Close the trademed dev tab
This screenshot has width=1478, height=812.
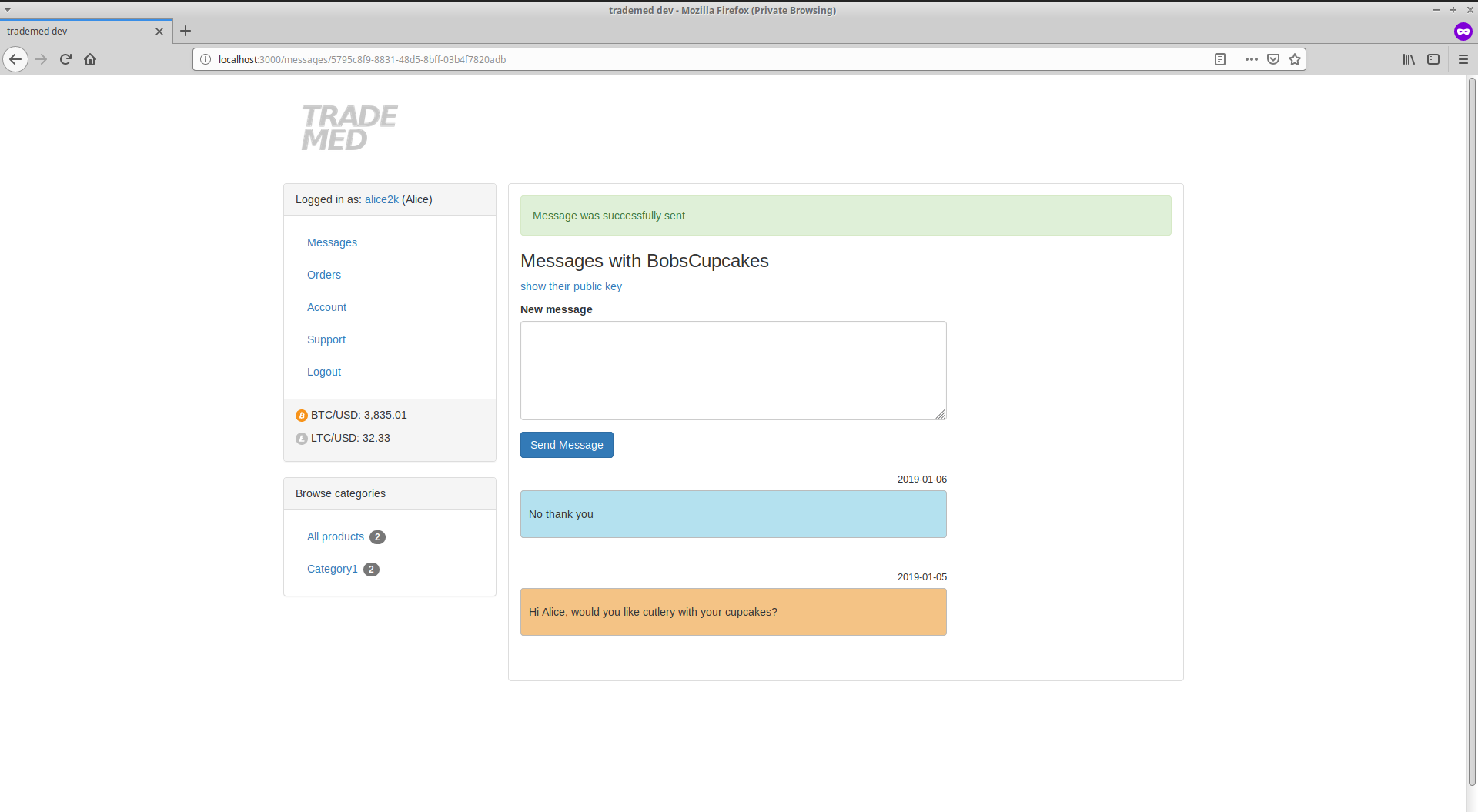(x=159, y=32)
